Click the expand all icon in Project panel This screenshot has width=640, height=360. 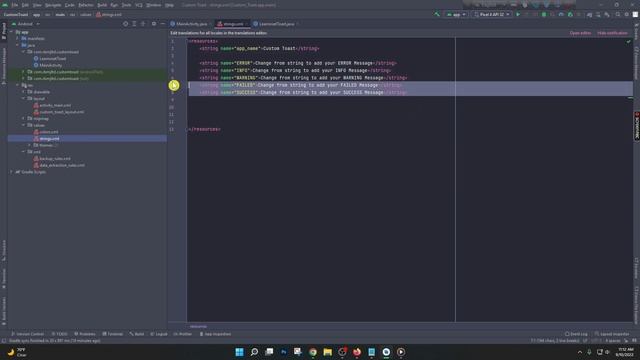pyautogui.click(x=134, y=24)
